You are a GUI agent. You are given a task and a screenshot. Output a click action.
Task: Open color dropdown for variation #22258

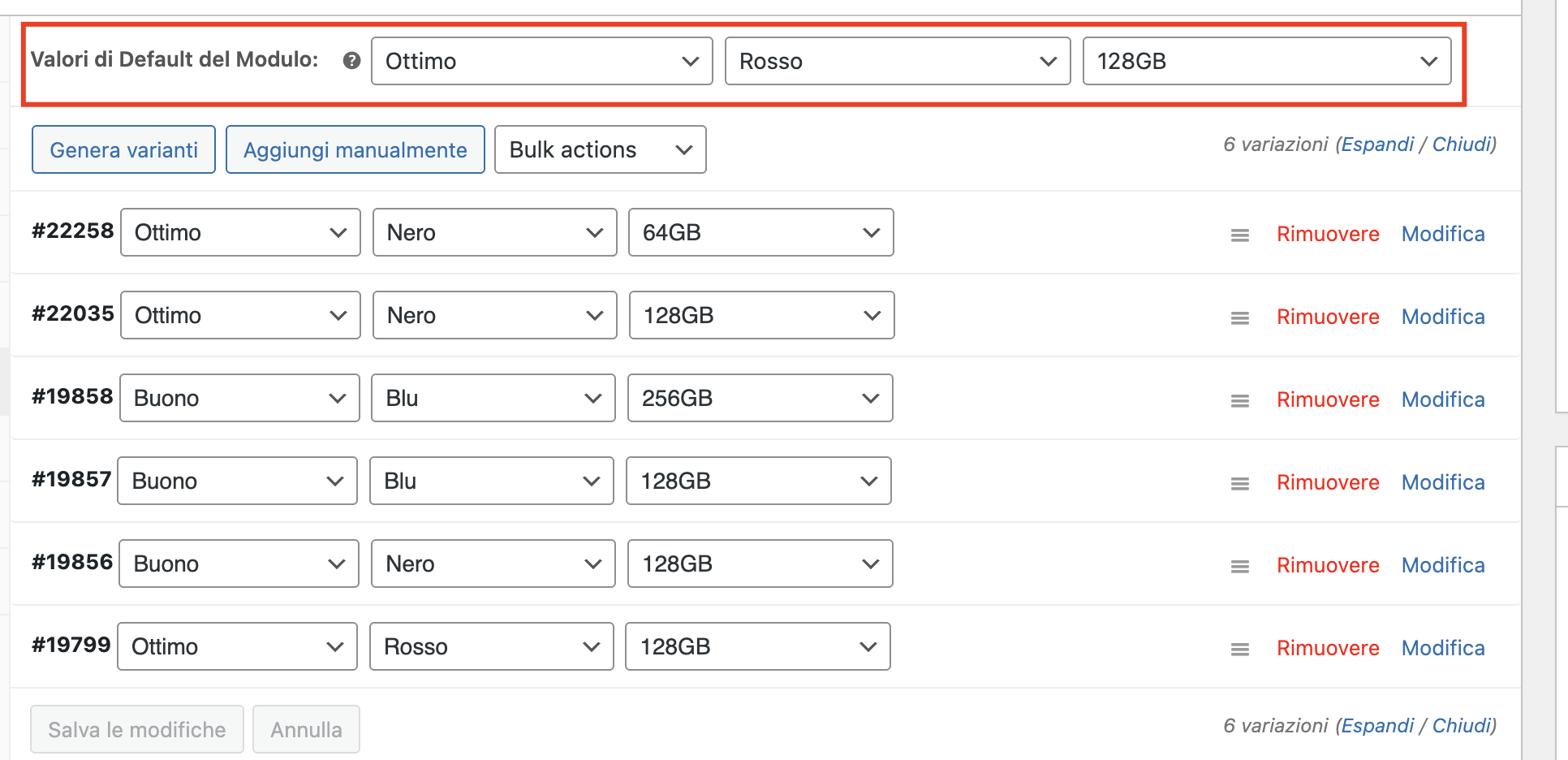(x=495, y=232)
